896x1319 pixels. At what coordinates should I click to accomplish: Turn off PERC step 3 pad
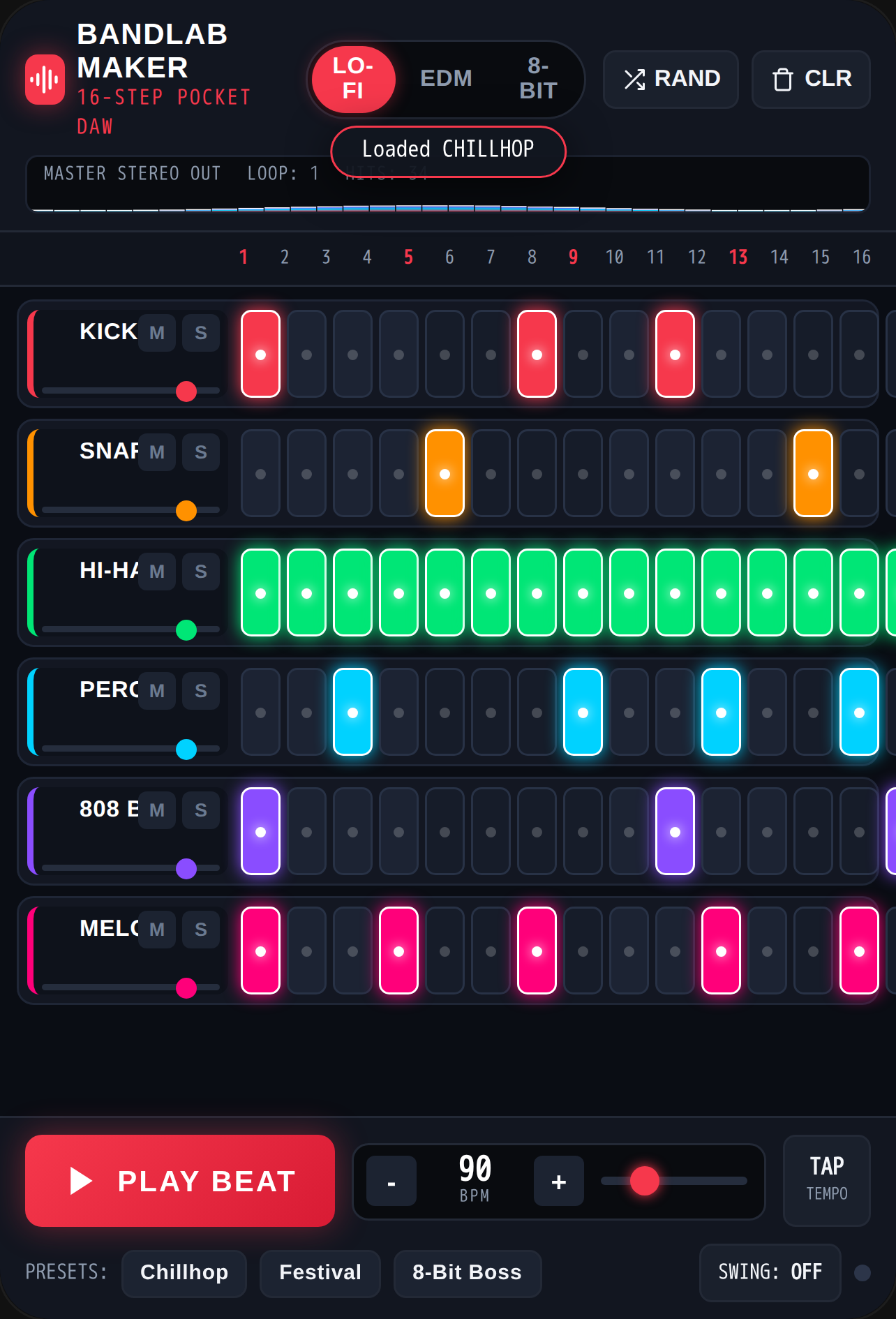point(352,712)
